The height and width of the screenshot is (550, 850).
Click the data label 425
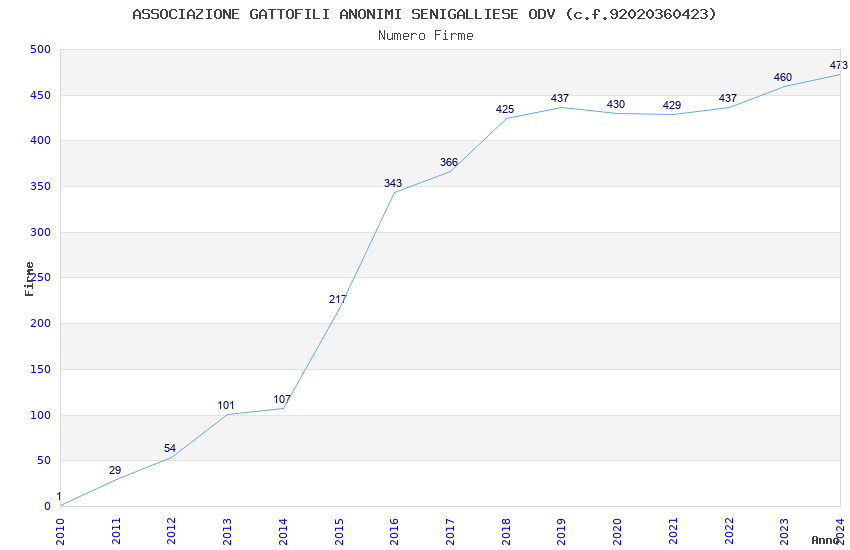pos(505,109)
